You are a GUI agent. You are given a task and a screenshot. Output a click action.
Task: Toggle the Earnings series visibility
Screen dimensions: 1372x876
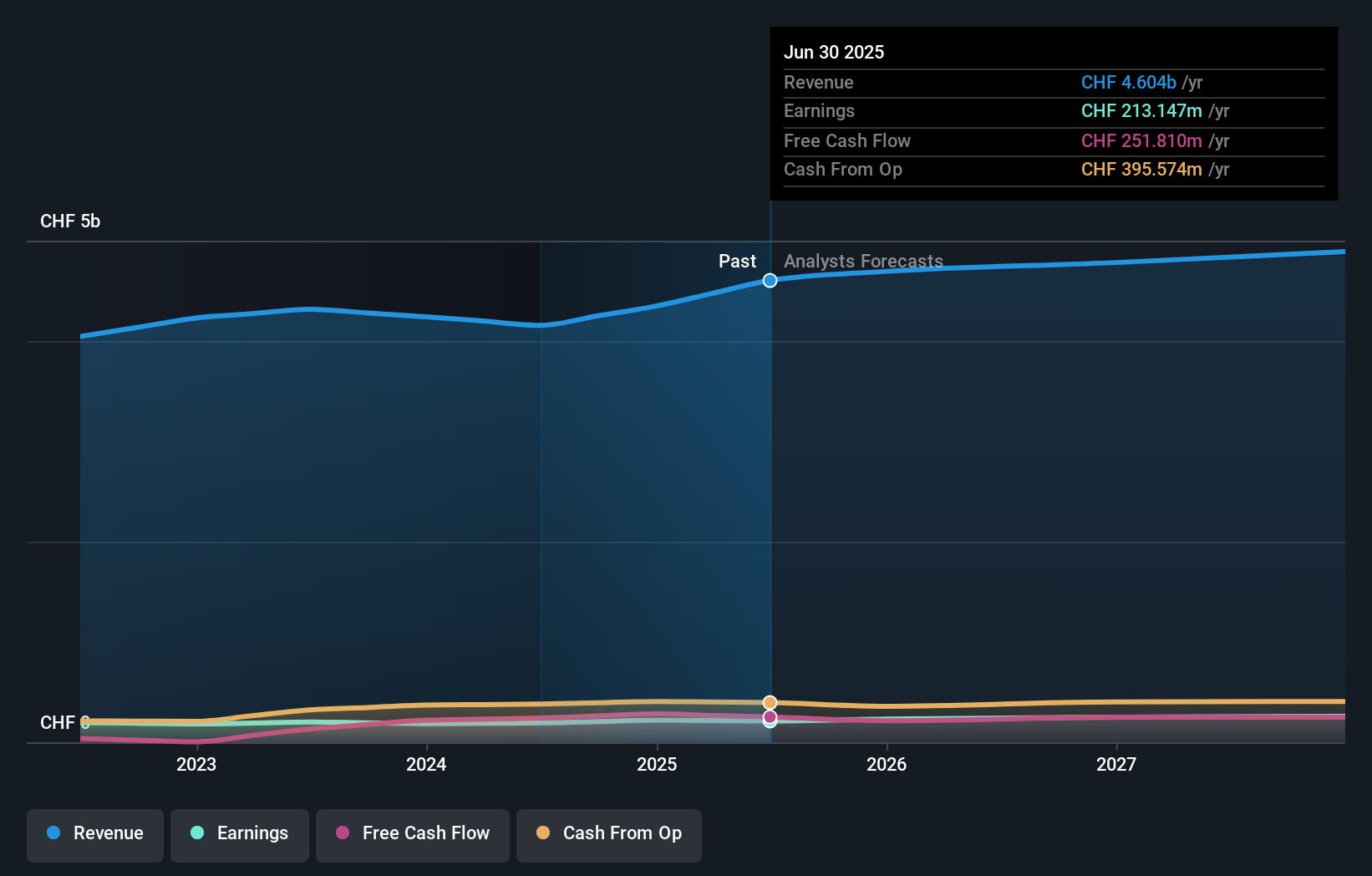tap(239, 833)
